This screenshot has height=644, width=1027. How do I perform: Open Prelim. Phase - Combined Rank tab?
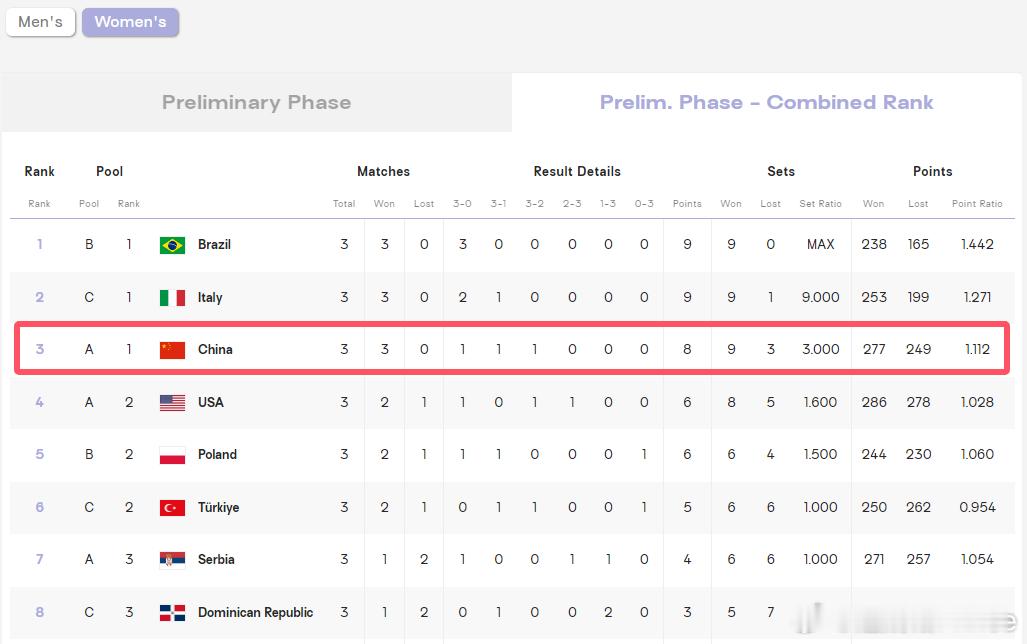pyautogui.click(x=766, y=102)
